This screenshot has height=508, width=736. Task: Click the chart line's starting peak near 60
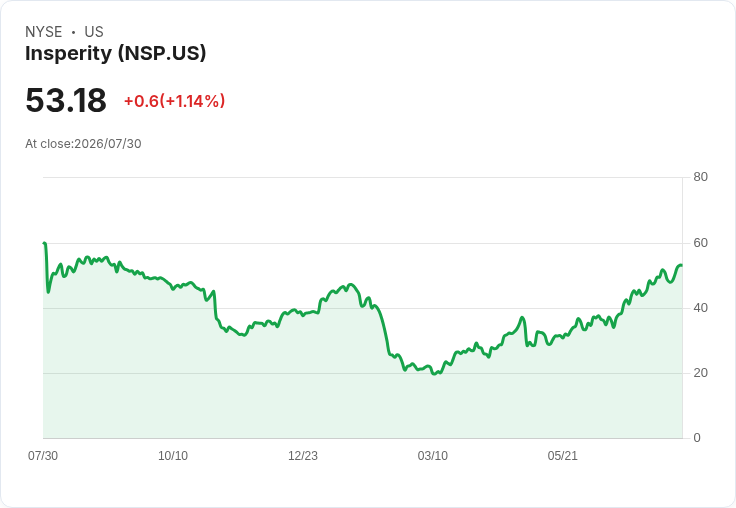pos(44,243)
